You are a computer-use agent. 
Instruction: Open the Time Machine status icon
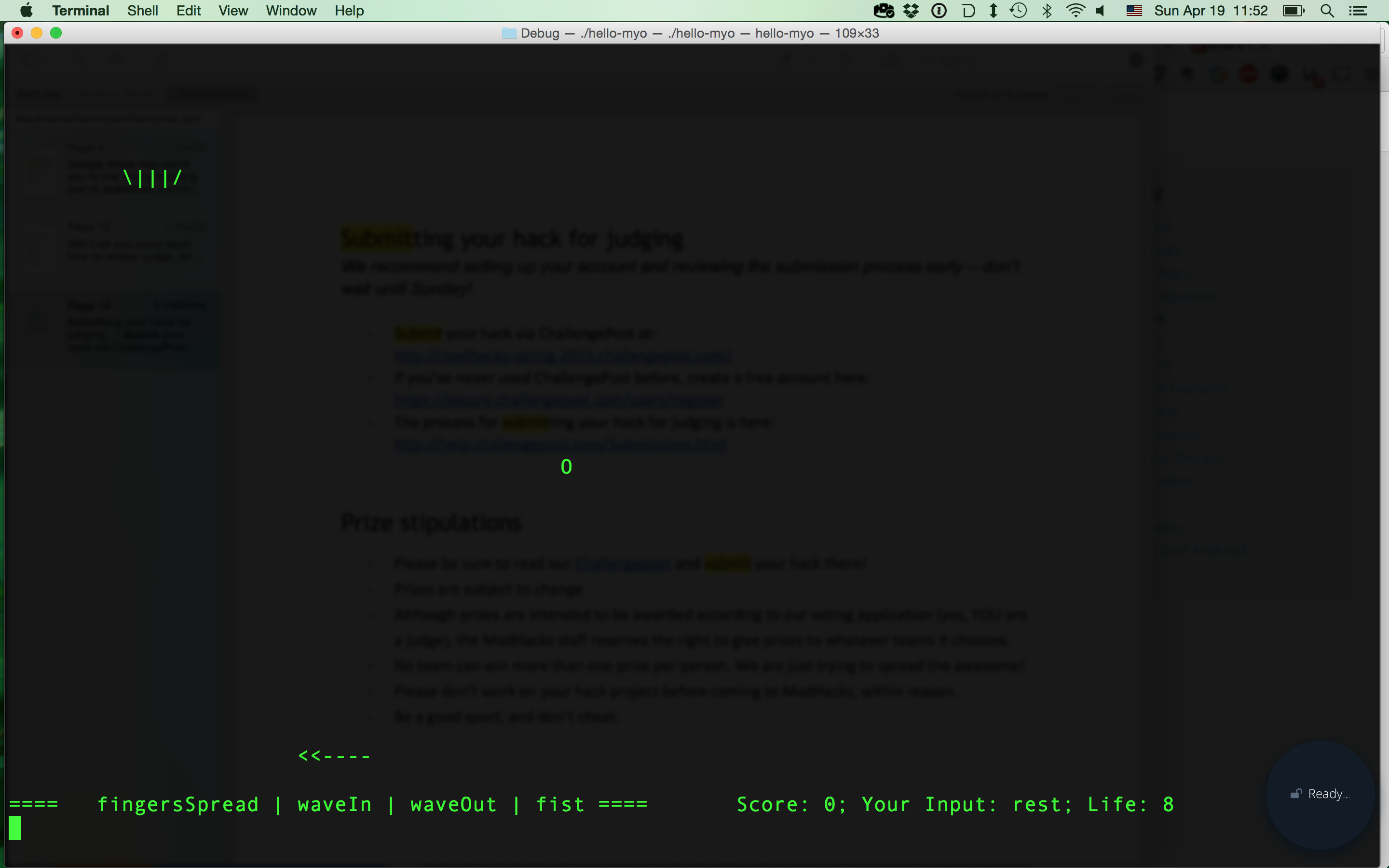tap(1018, 11)
